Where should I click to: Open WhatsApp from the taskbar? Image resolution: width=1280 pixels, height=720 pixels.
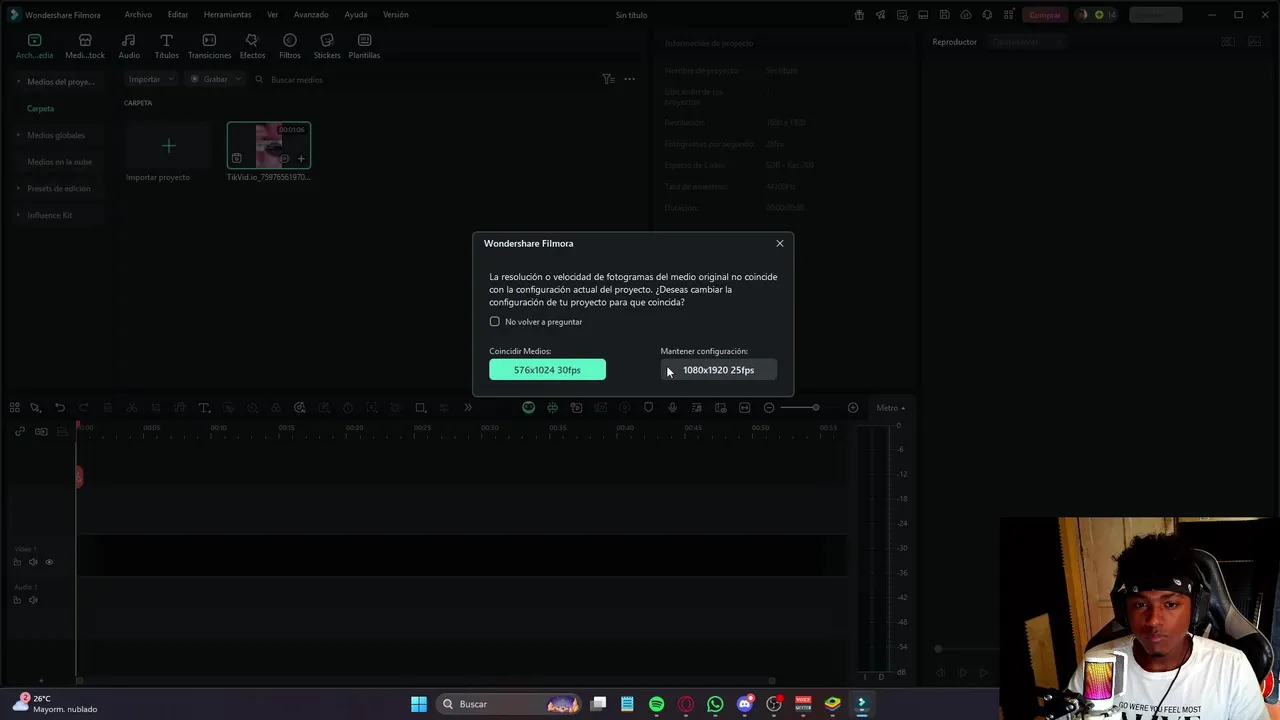[x=715, y=704]
